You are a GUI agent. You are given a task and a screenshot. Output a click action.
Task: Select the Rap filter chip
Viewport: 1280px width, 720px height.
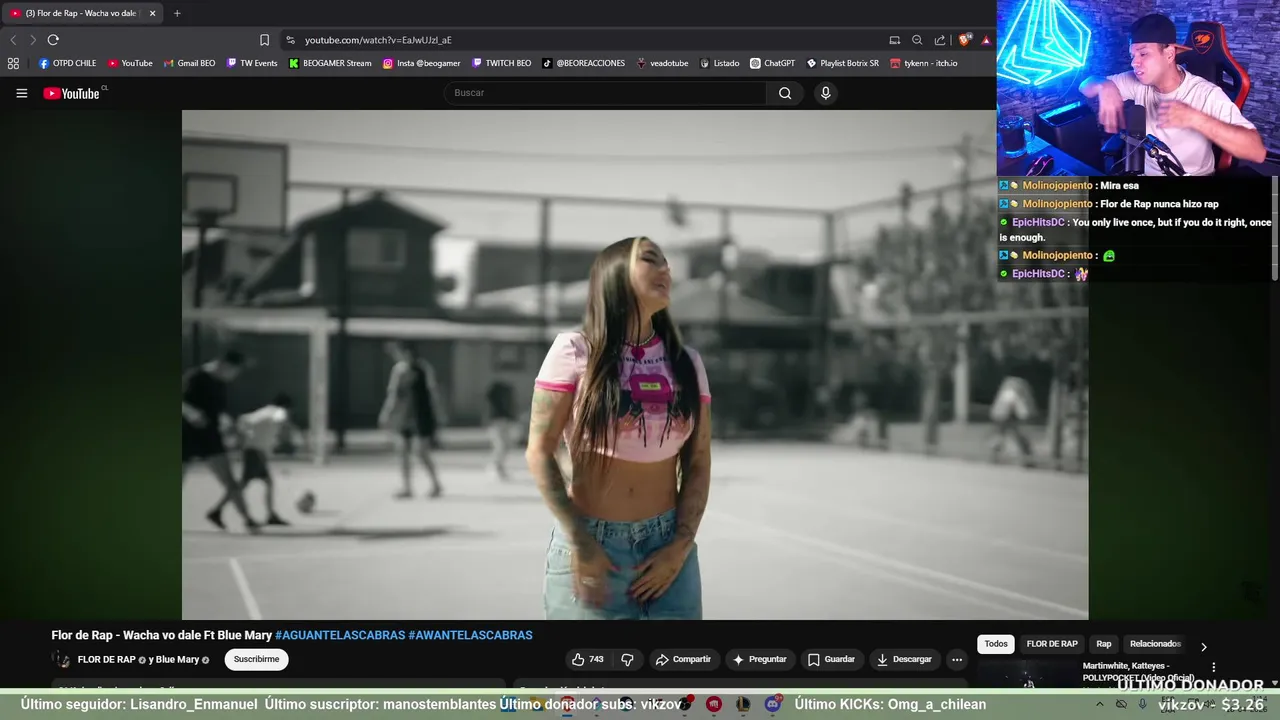1103,644
